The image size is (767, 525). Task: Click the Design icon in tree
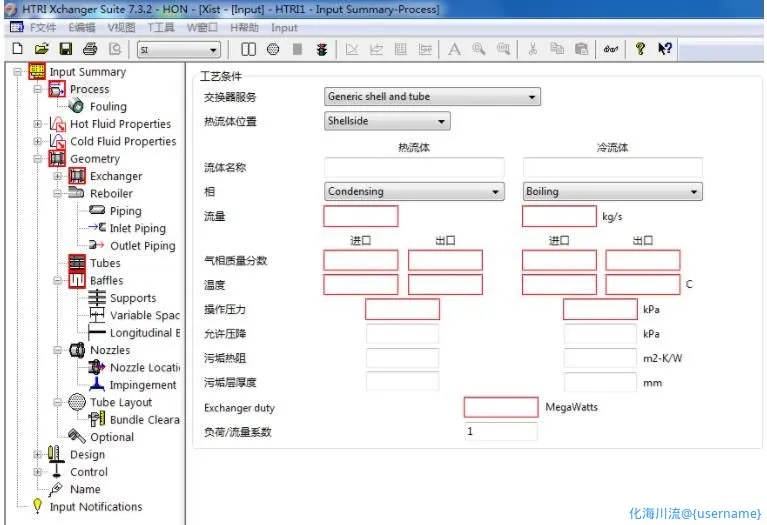(x=56, y=454)
